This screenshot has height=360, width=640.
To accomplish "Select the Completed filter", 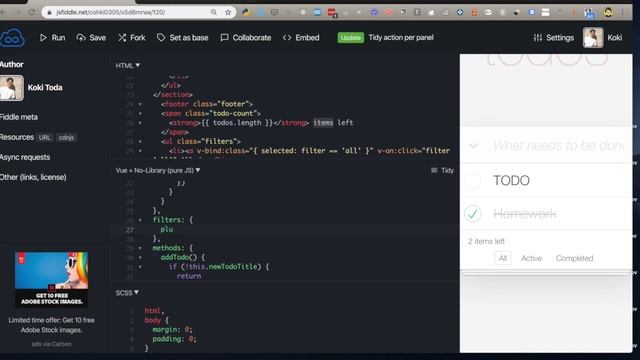I will click(574, 258).
